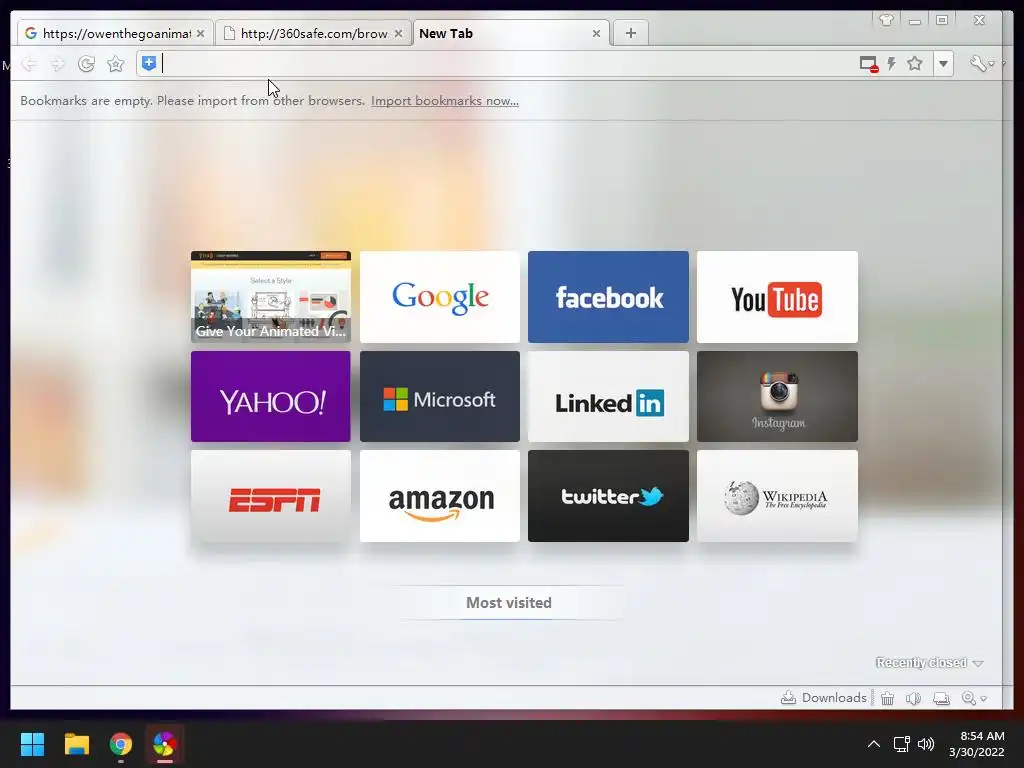The height and width of the screenshot is (768, 1024).
Task: Select the Most visited section label
Action: pyautogui.click(x=509, y=603)
